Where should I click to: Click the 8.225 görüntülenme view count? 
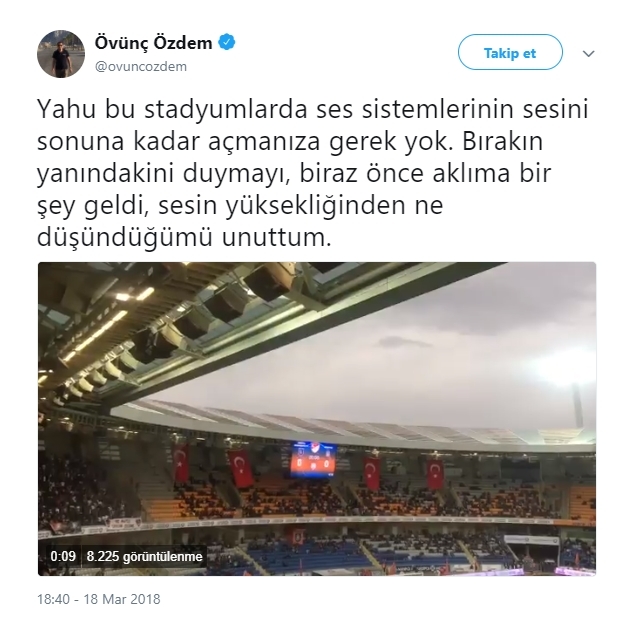(145, 556)
